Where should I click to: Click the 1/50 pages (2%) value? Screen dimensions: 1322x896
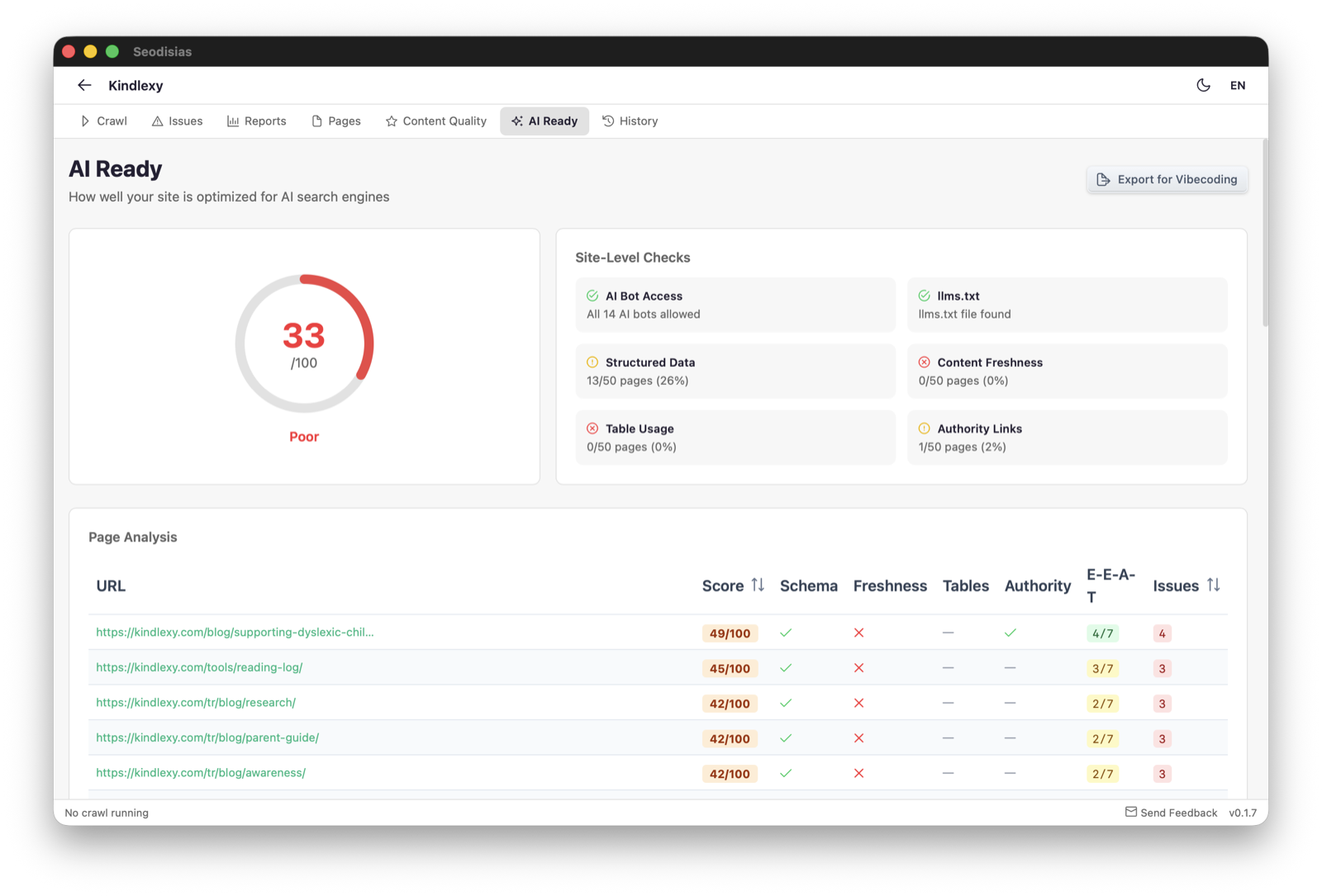point(962,447)
